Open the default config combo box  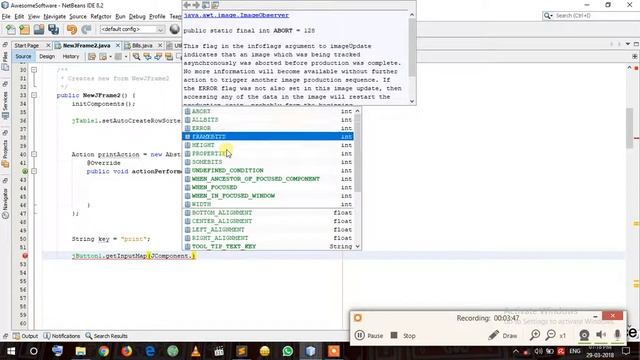coord(132,29)
